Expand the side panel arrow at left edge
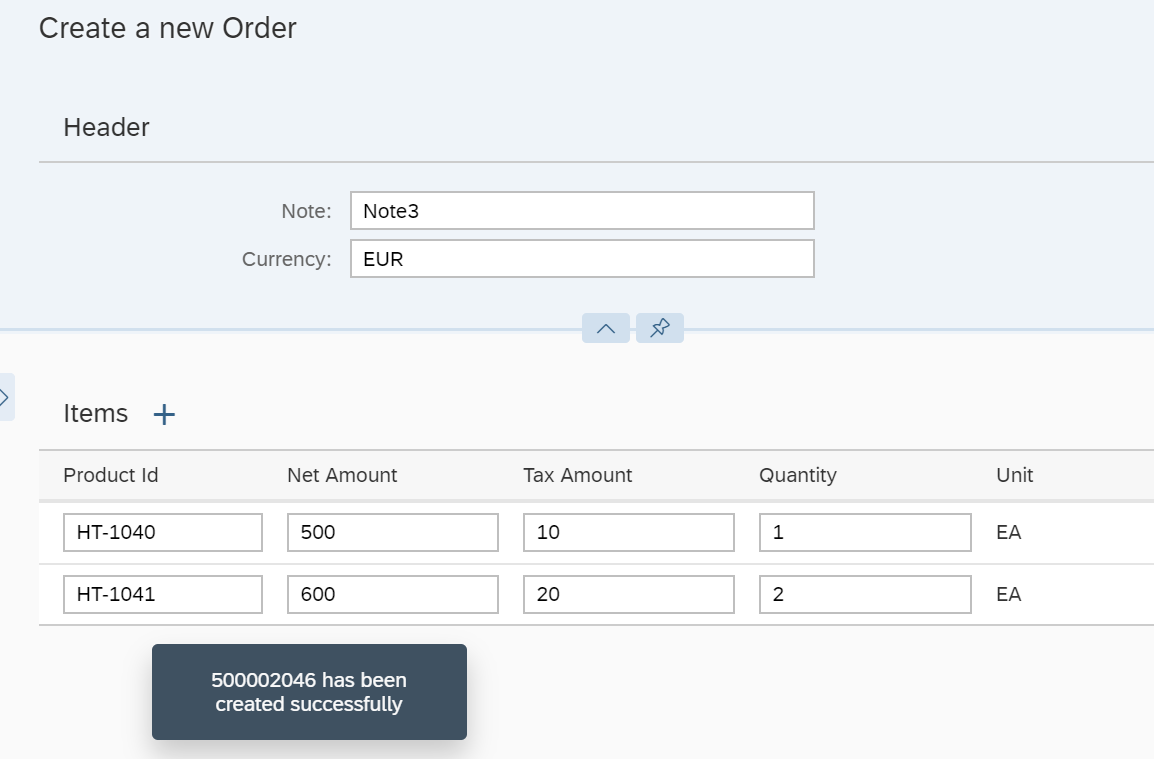 [x=5, y=397]
